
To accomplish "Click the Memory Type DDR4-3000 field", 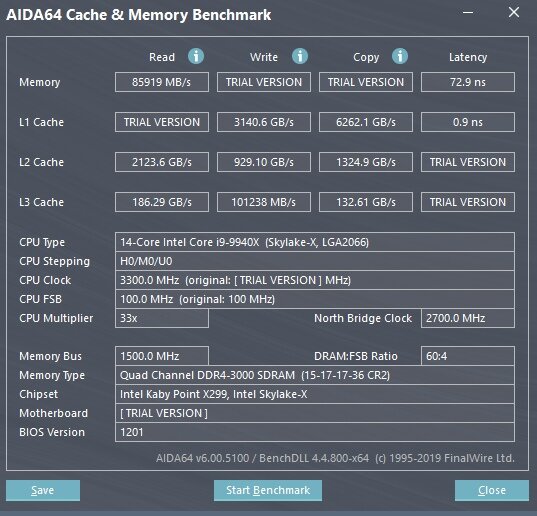I will 315,375.
